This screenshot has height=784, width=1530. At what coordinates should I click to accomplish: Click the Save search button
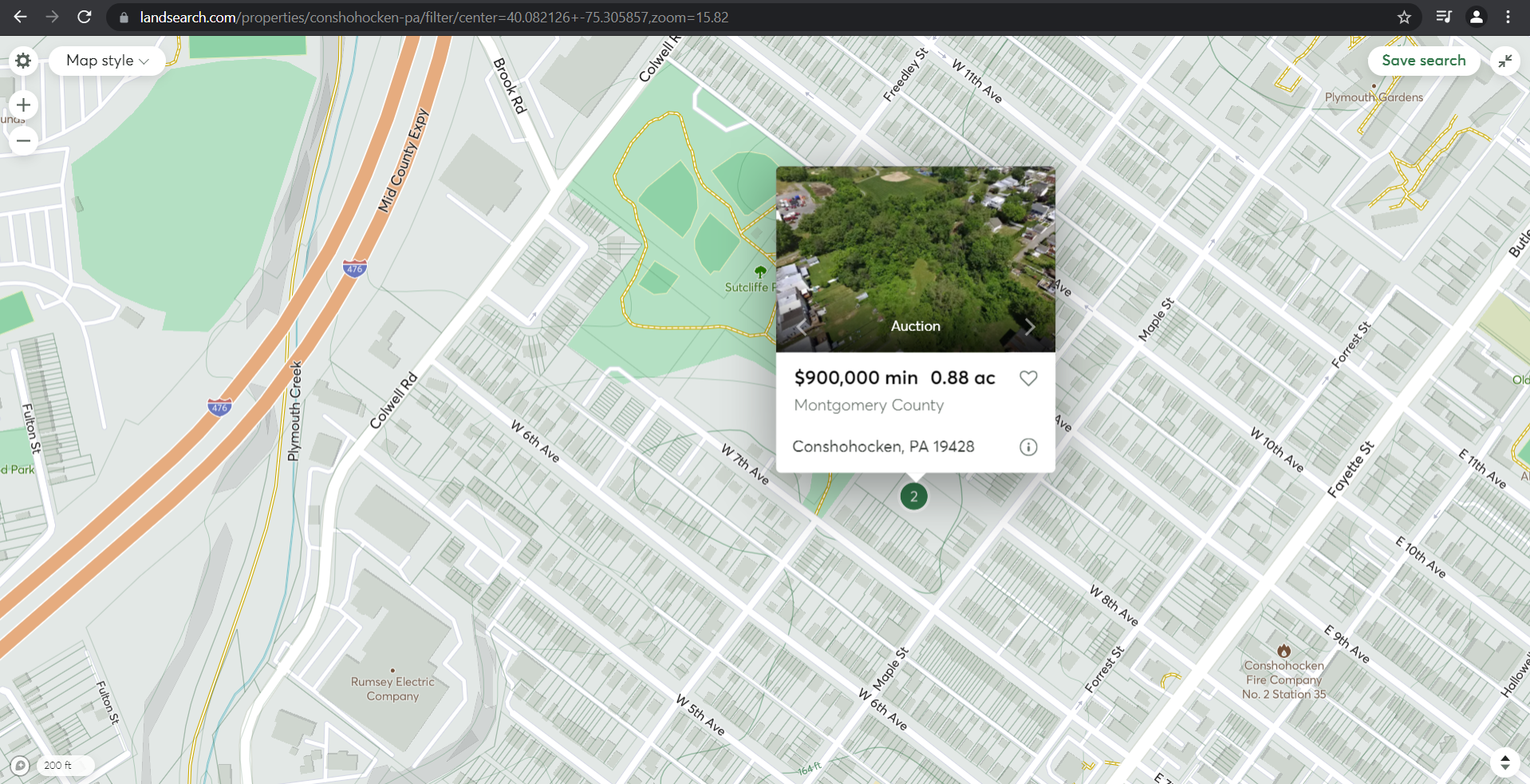click(1423, 61)
